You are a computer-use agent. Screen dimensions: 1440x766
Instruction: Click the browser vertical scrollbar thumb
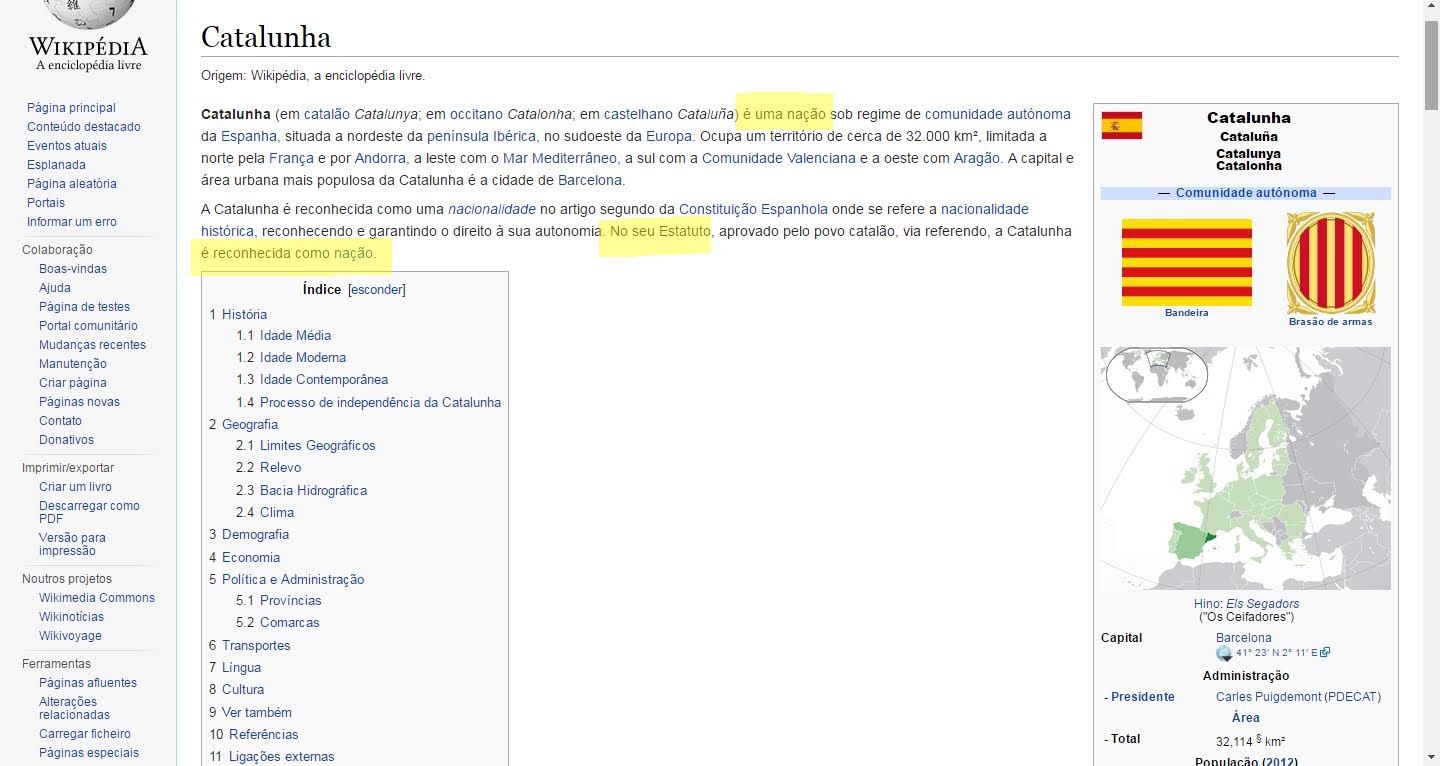(1431, 65)
